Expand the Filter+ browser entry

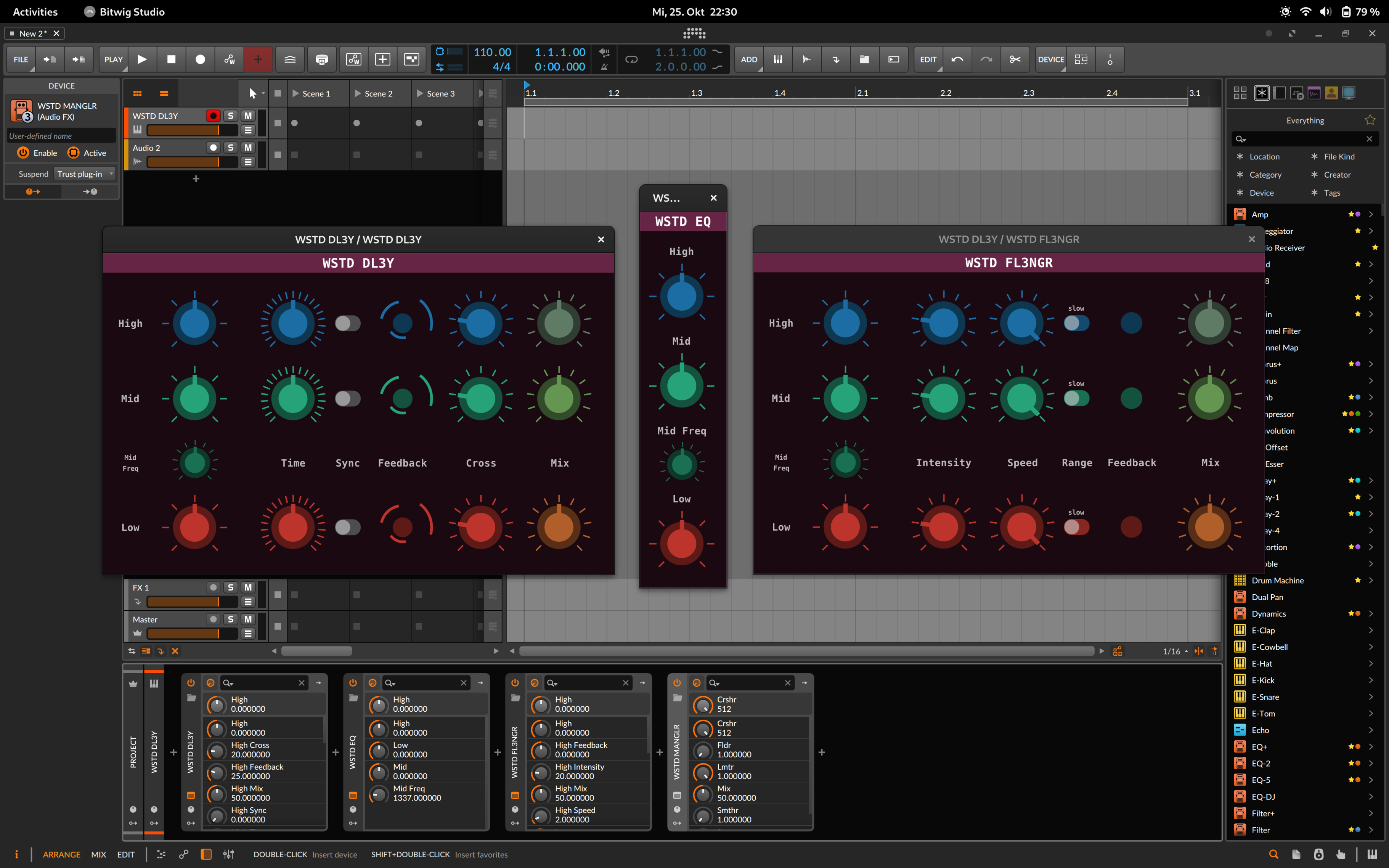pyautogui.click(x=1371, y=813)
